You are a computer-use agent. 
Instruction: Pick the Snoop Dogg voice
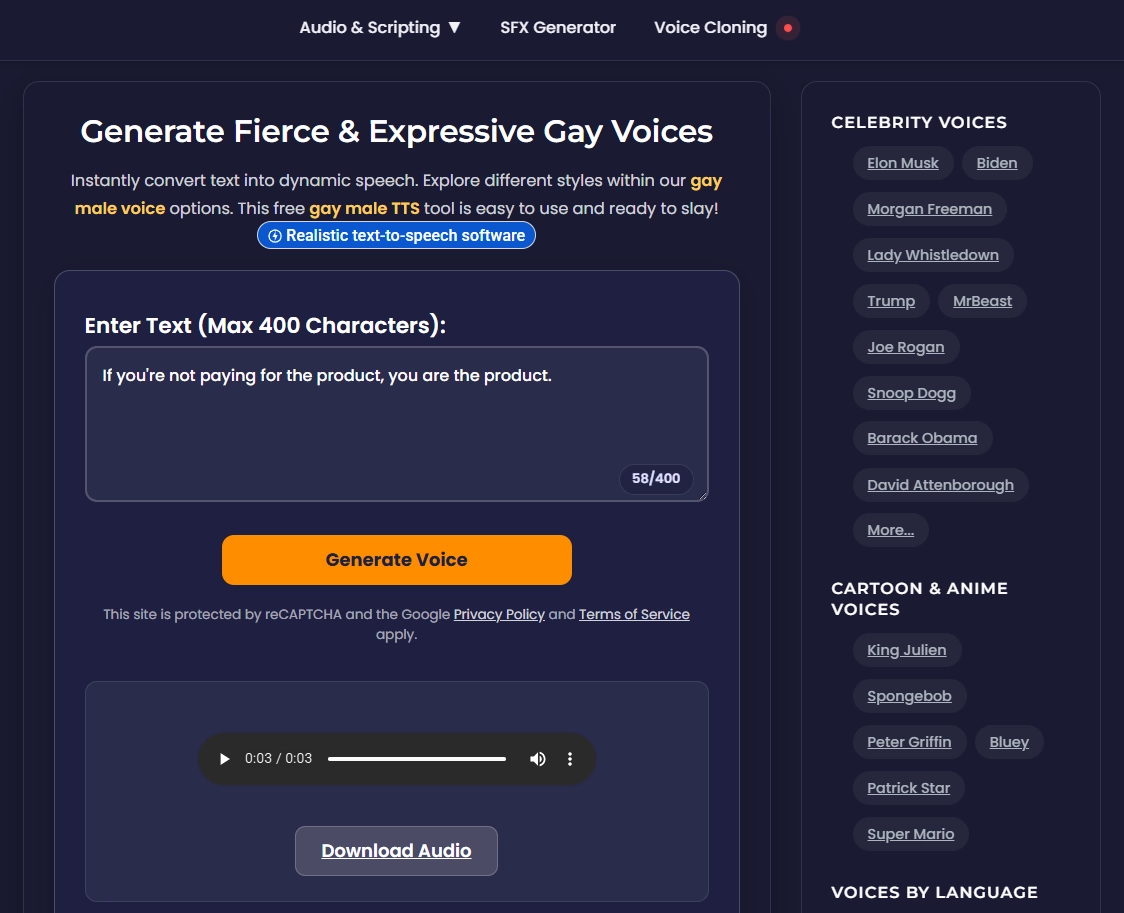[911, 393]
